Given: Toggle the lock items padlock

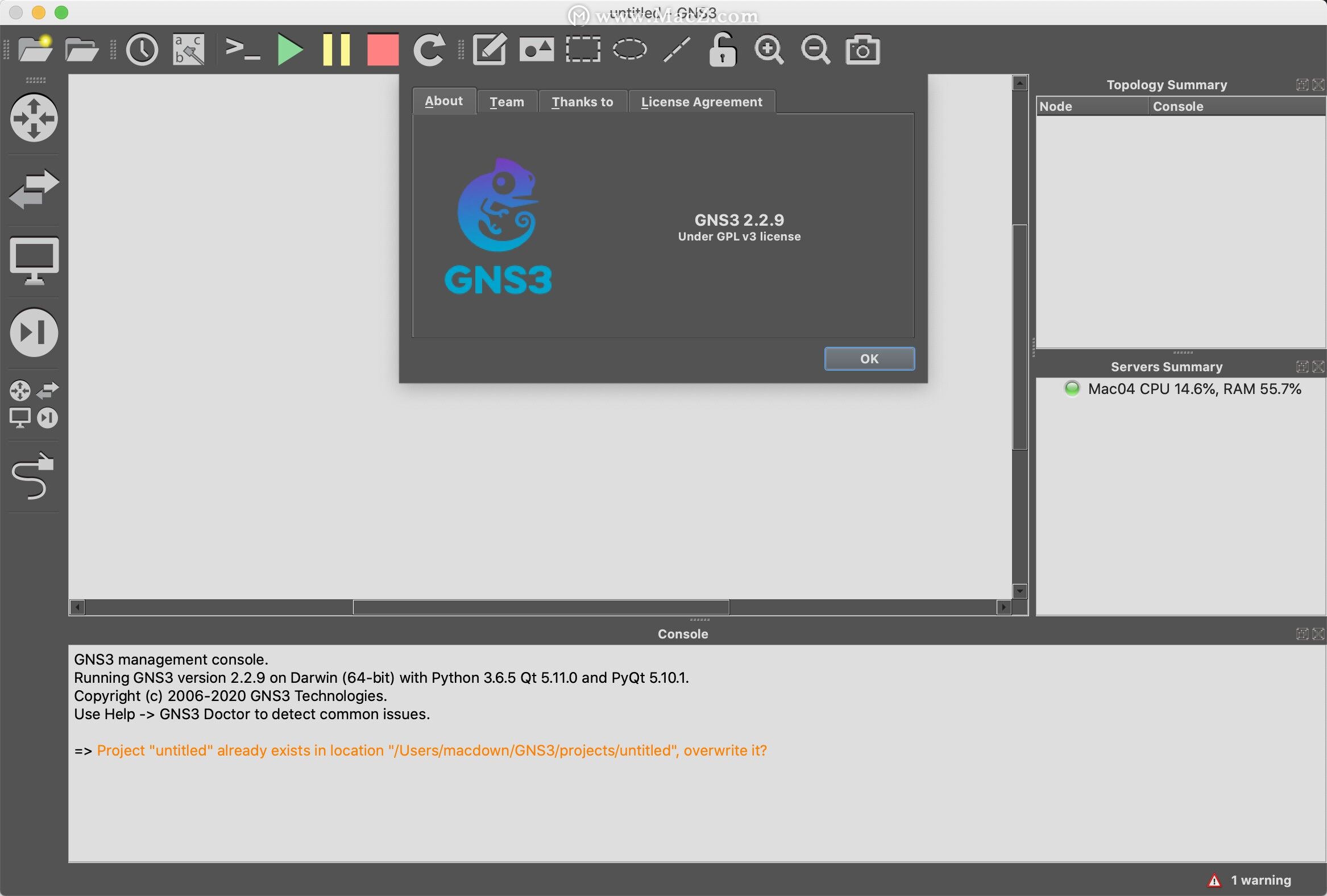Looking at the screenshot, I should point(722,49).
